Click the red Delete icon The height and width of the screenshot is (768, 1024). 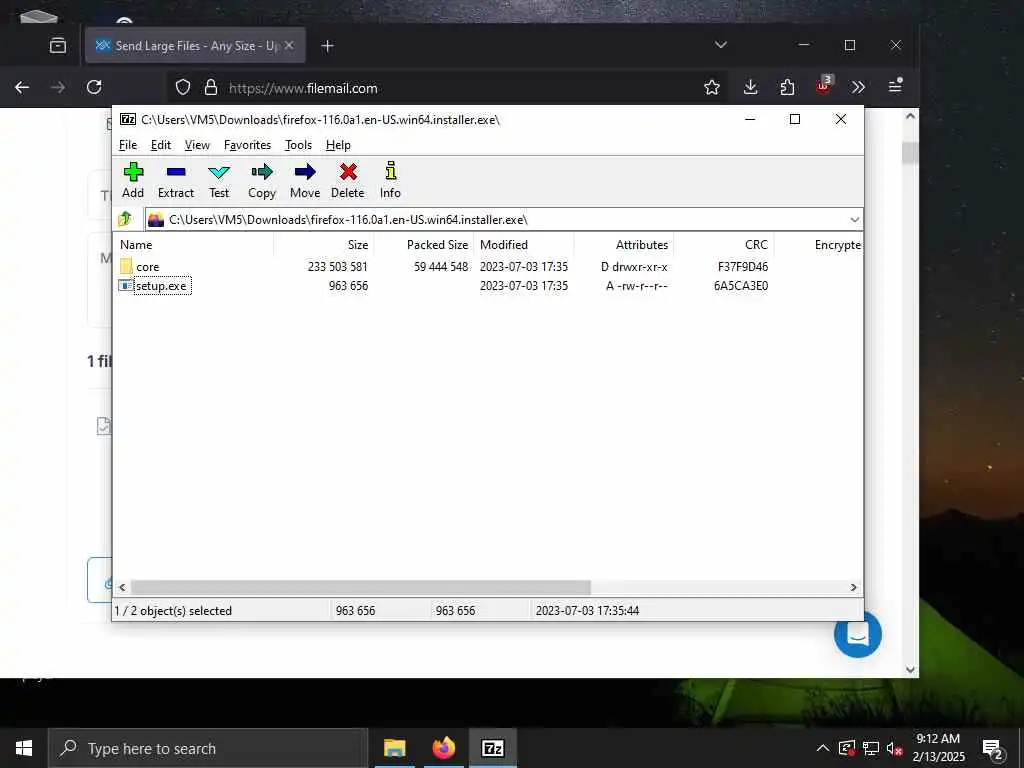click(348, 172)
